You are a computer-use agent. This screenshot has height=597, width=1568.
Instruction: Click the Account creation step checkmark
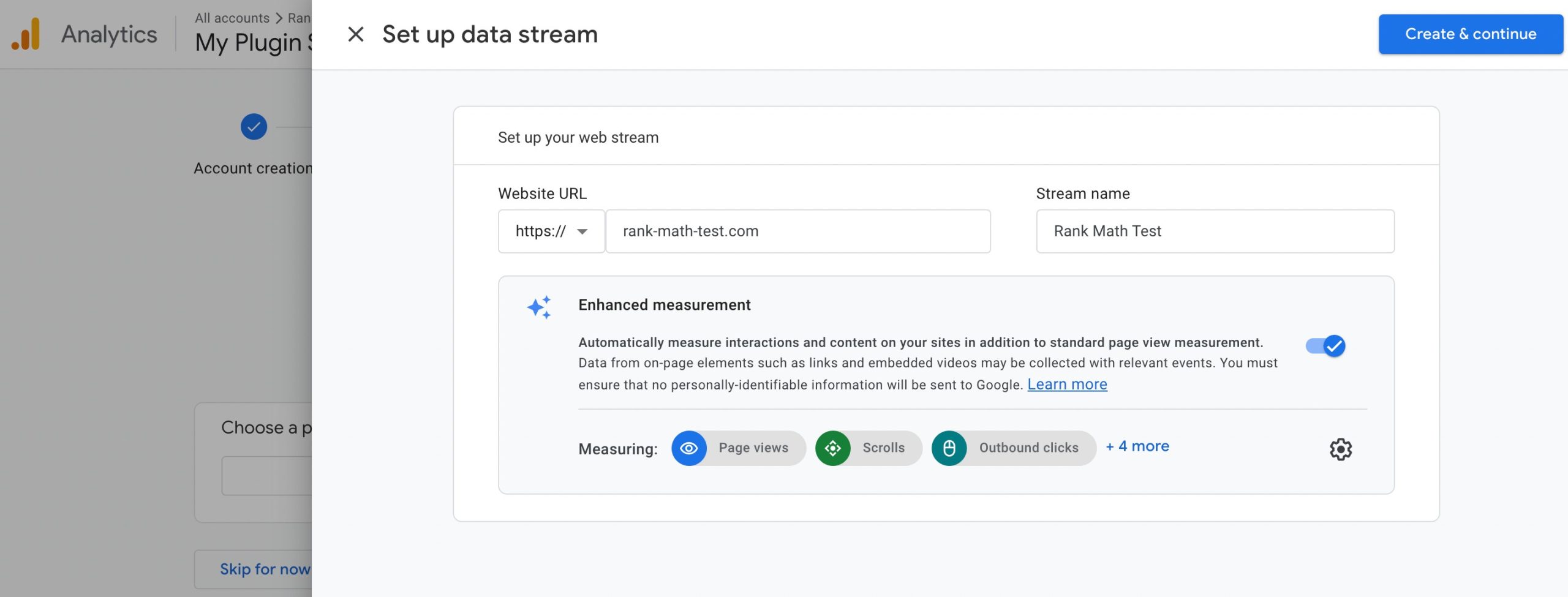click(x=254, y=127)
